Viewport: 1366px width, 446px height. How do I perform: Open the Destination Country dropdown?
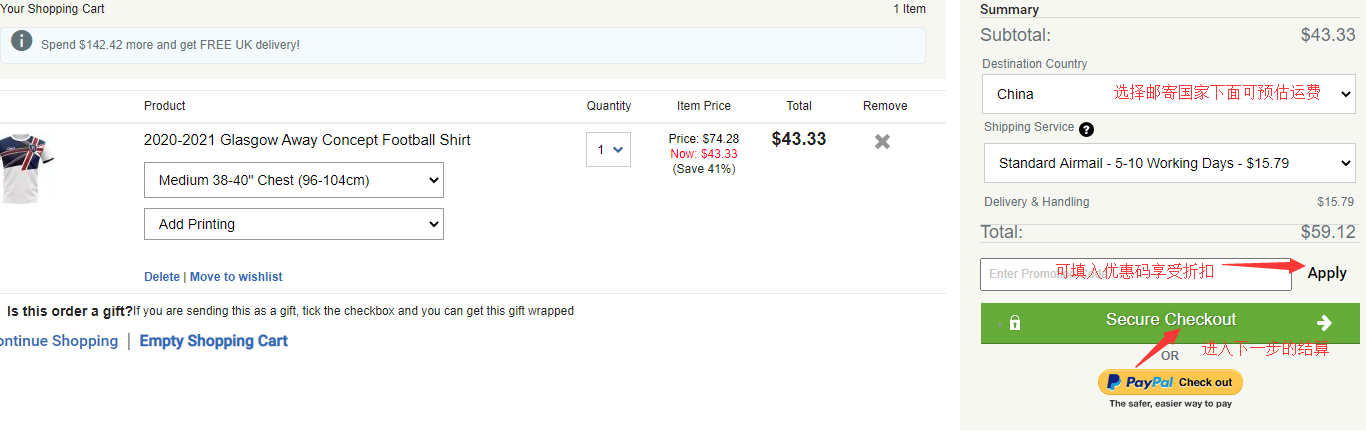tap(1169, 94)
